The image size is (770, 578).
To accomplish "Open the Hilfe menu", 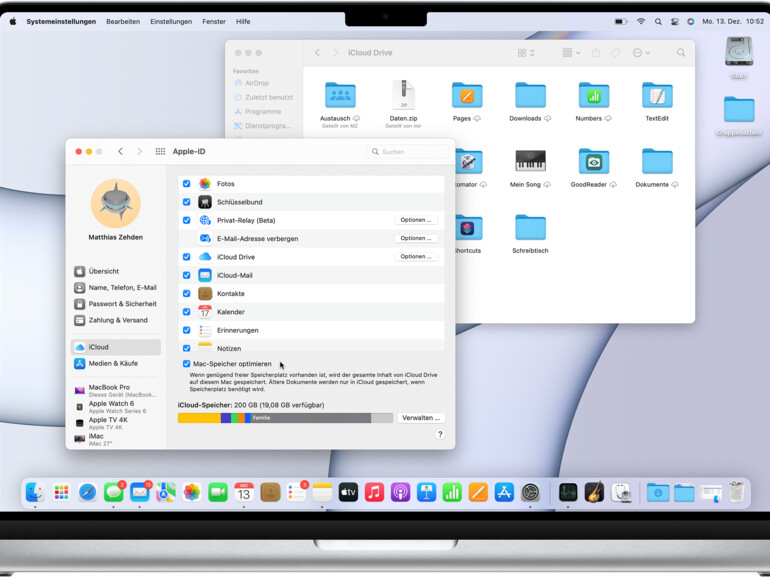I will coord(243,22).
